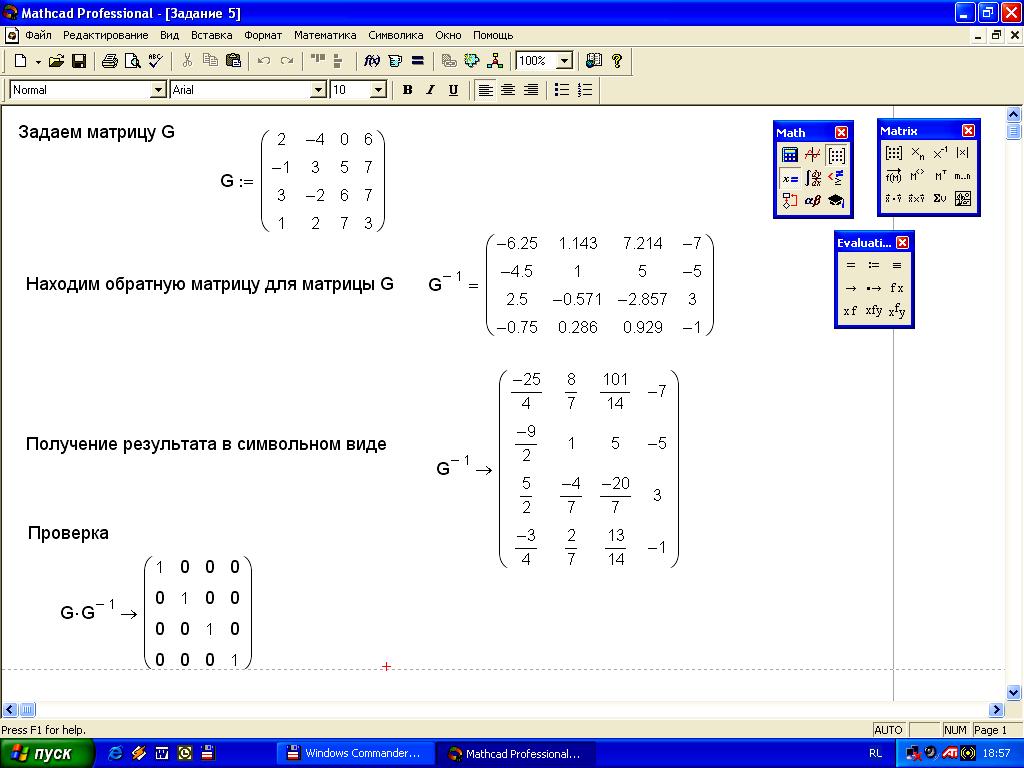This screenshot has height=768, width=1024.
Task: Insert the matrix column M<> operator
Action: pyautogui.click(x=917, y=176)
